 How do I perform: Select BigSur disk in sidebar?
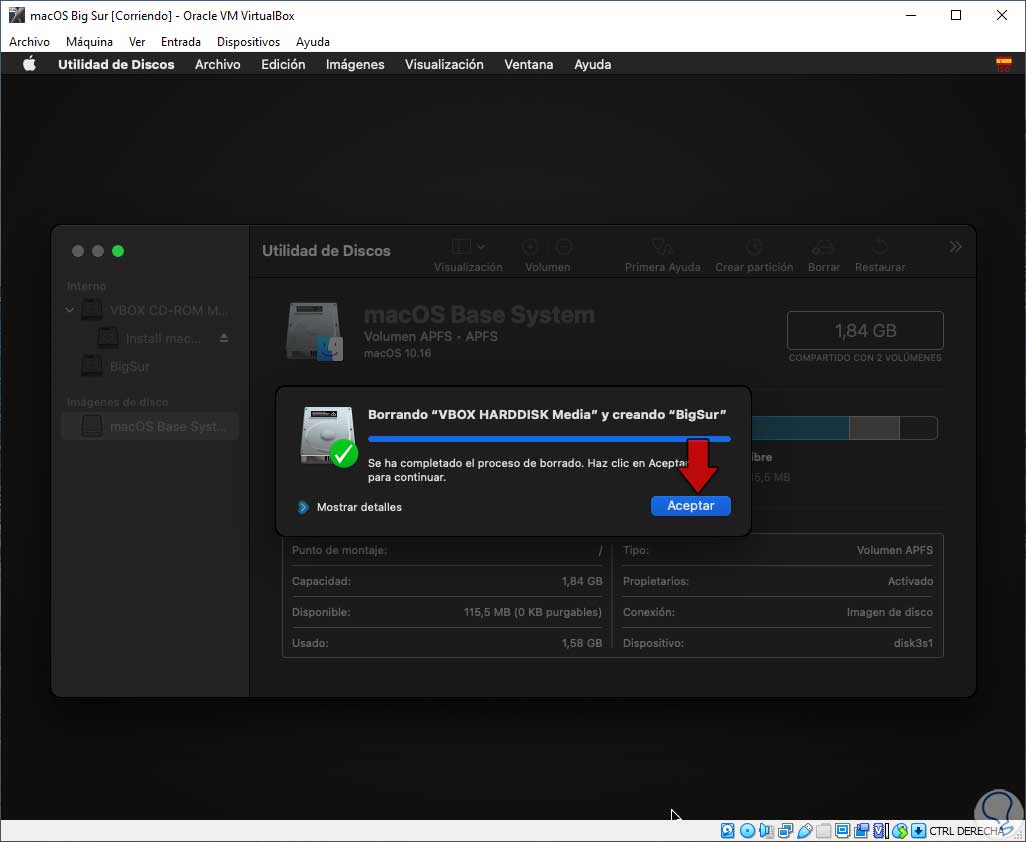[x=116, y=366]
